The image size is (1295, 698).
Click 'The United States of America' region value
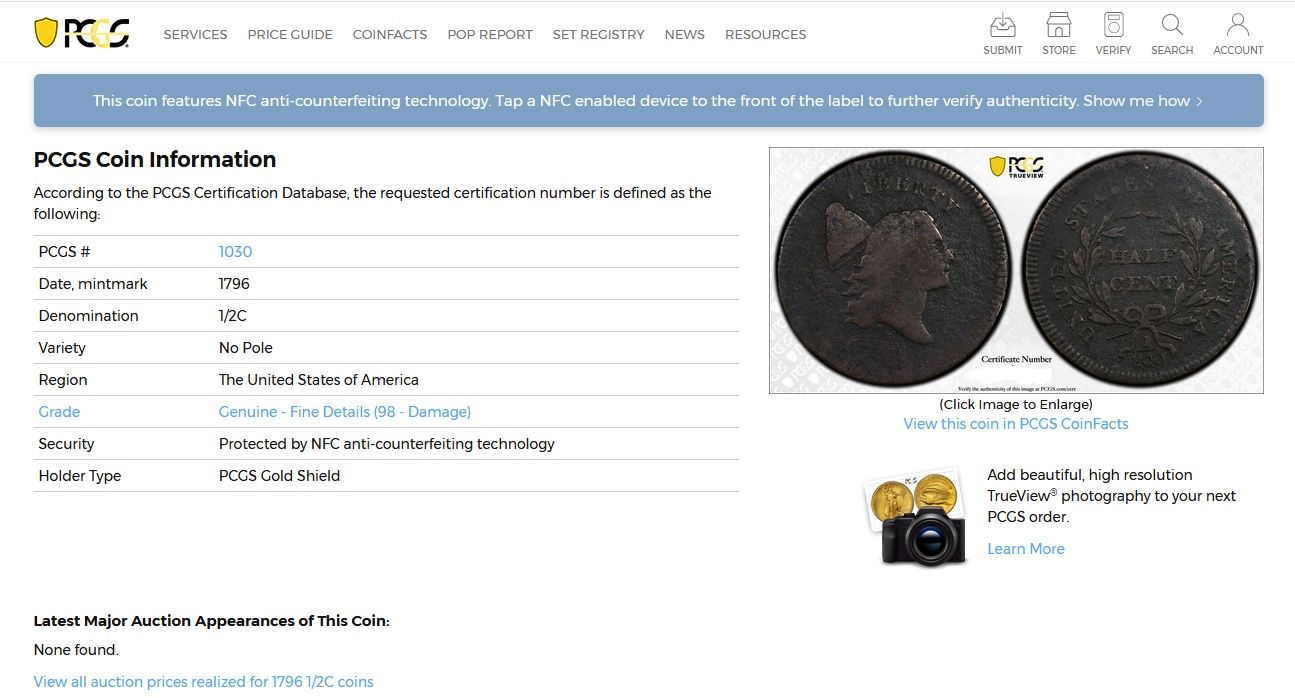tap(319, 380)
